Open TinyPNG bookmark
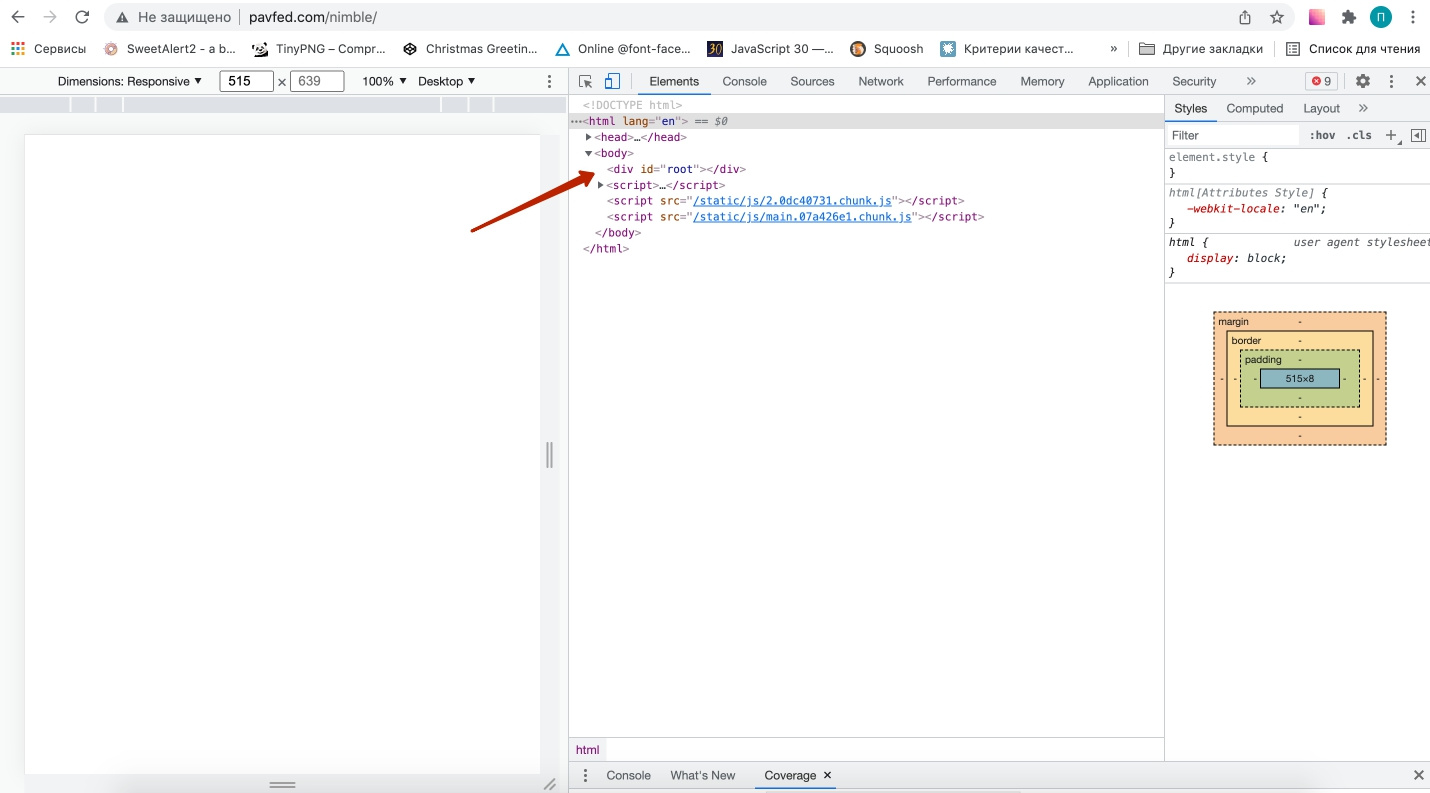Image resolution: width=1430 pixels, height=793 pixels. click(x=319, y=48)
